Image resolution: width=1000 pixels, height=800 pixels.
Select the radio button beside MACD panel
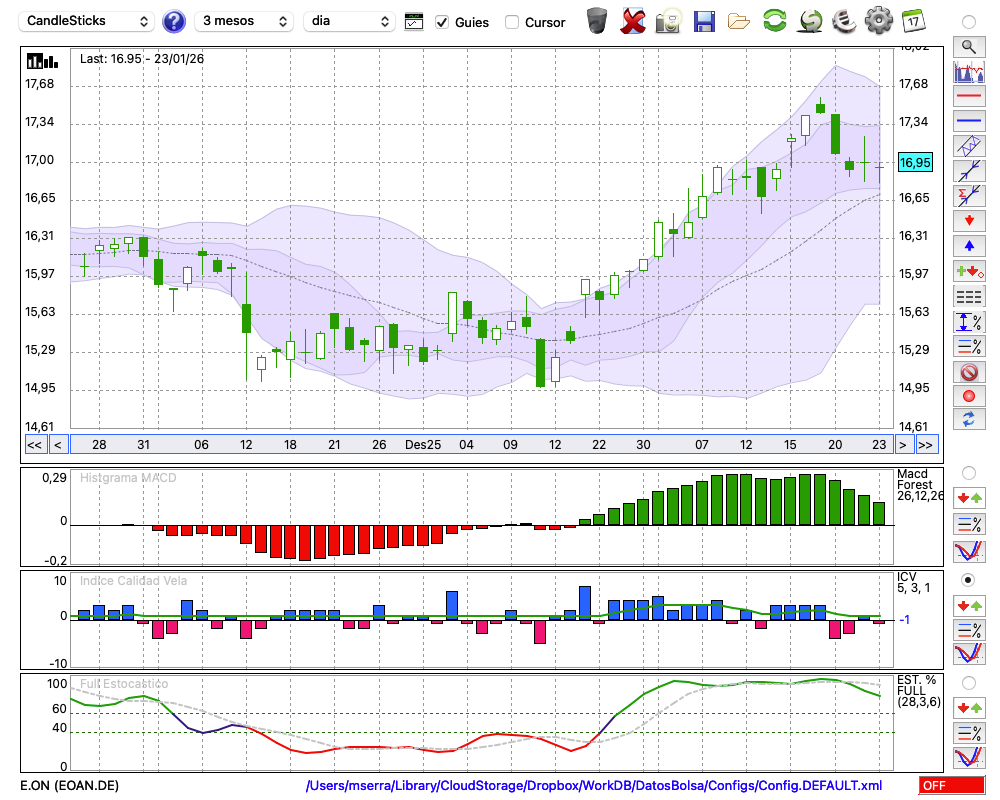point(968,472)
